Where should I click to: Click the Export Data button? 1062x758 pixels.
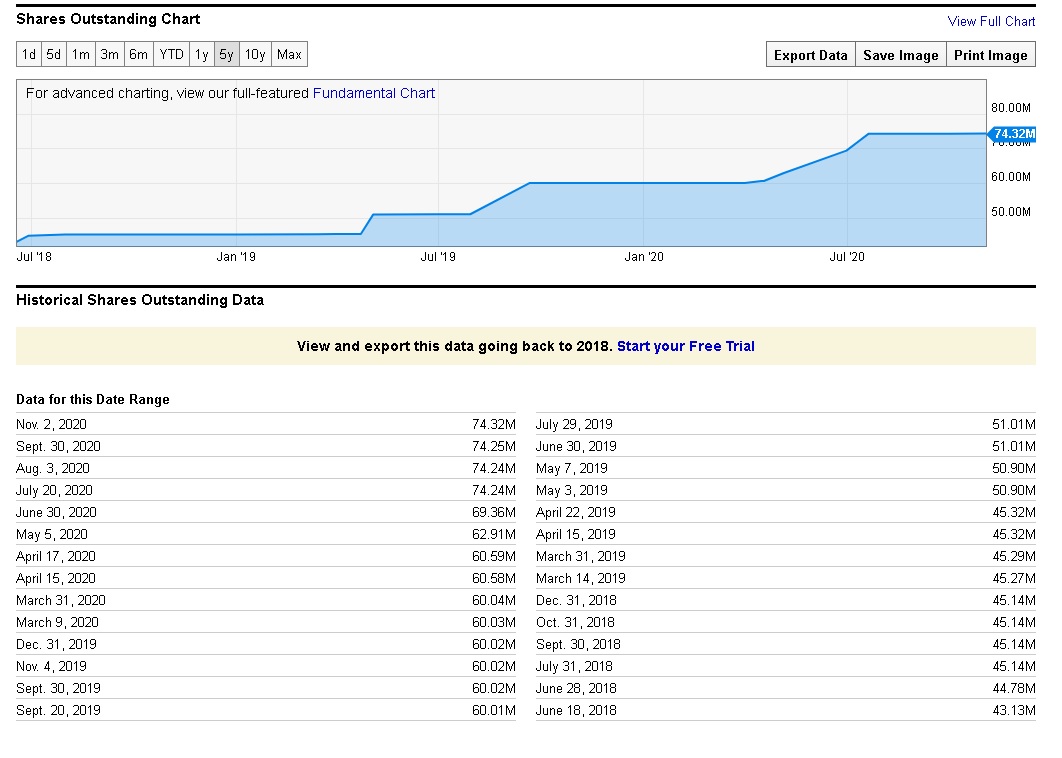[810, 56]
